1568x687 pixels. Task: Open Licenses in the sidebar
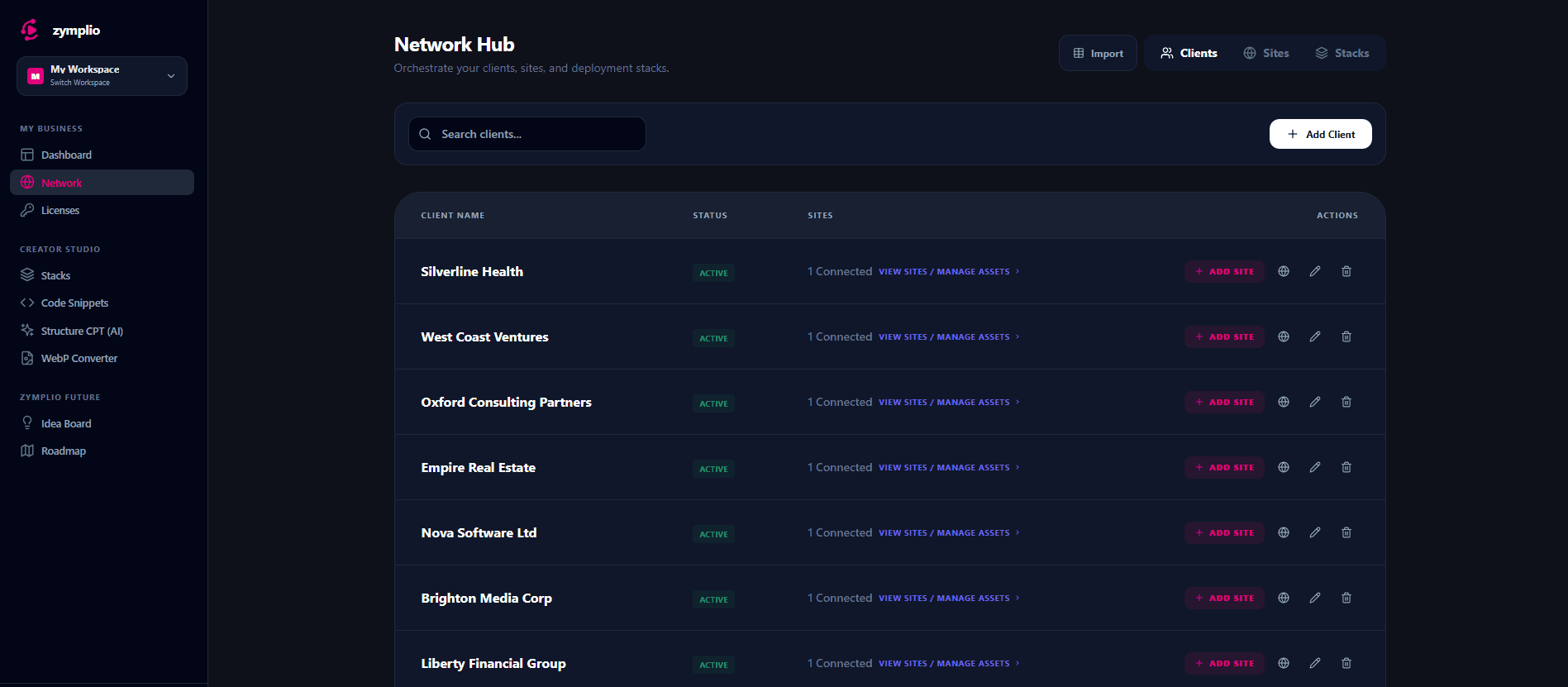[x=102, y=210]
